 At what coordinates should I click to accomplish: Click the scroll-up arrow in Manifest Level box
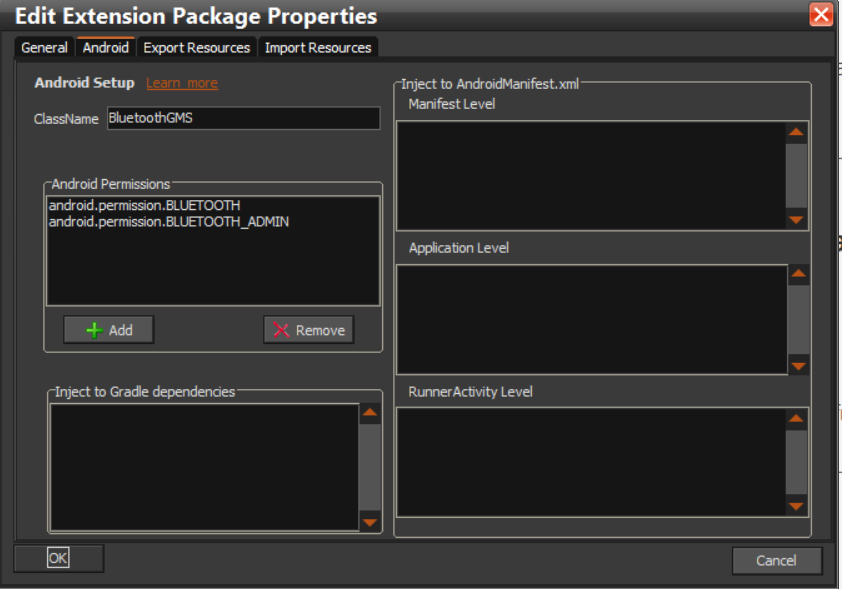(796, 132)
